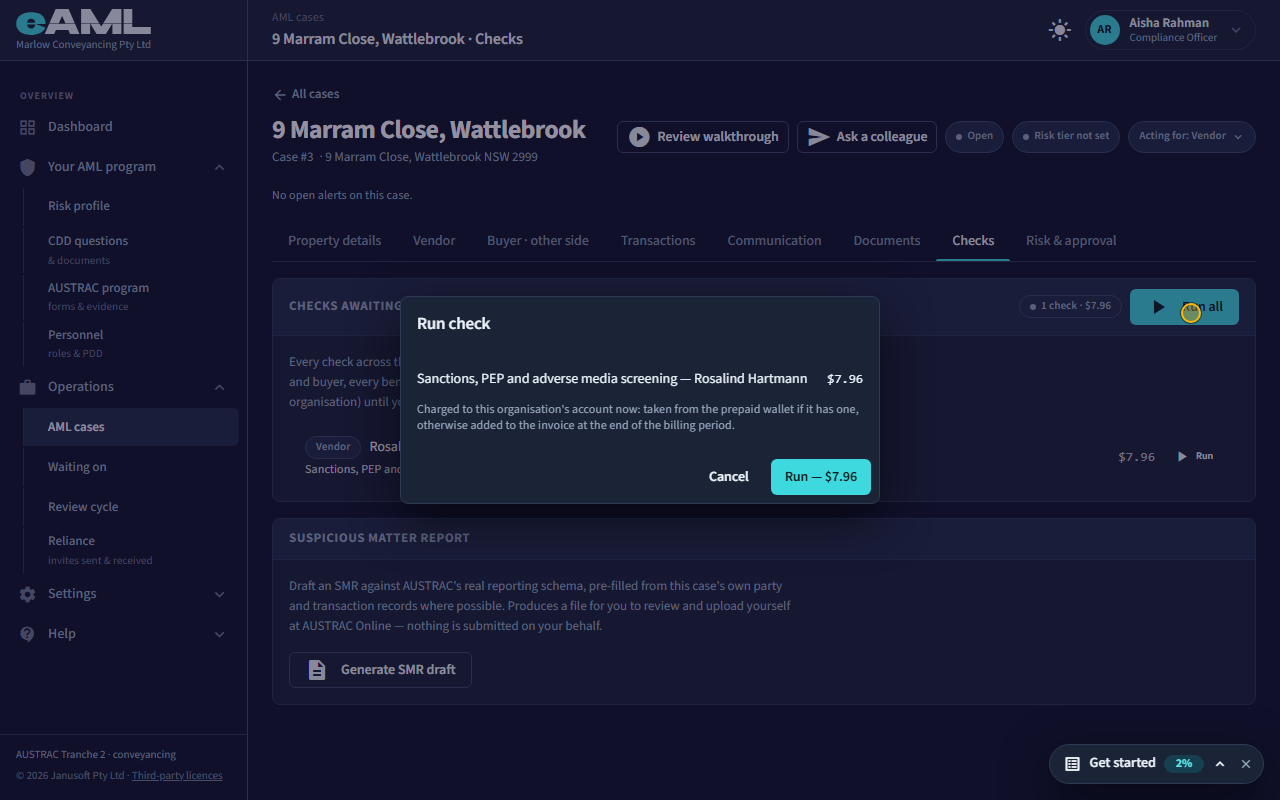1280x800 pixels.
Task: Click the Run link in the Vendor check row
Action: (x=1195, y=456)
